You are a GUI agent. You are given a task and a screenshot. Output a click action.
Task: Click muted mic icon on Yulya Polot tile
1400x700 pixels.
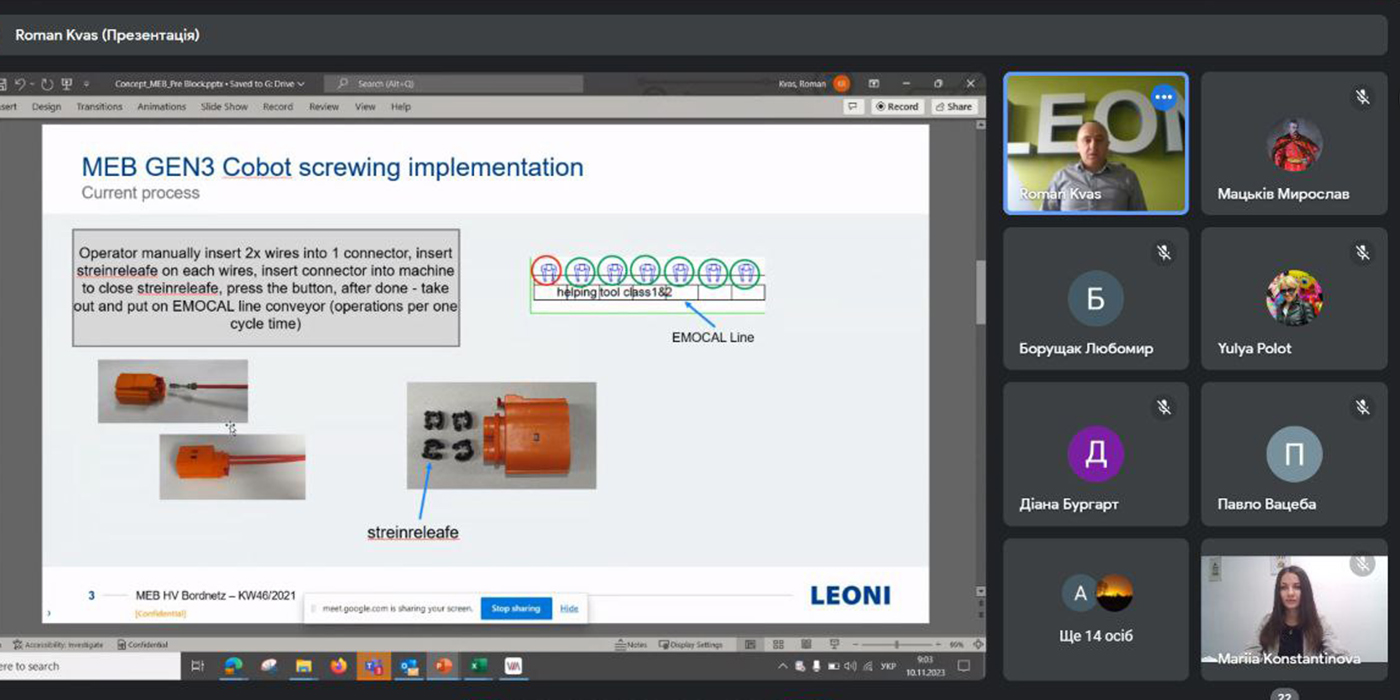pyautogui.click(x=1362, y=253)
